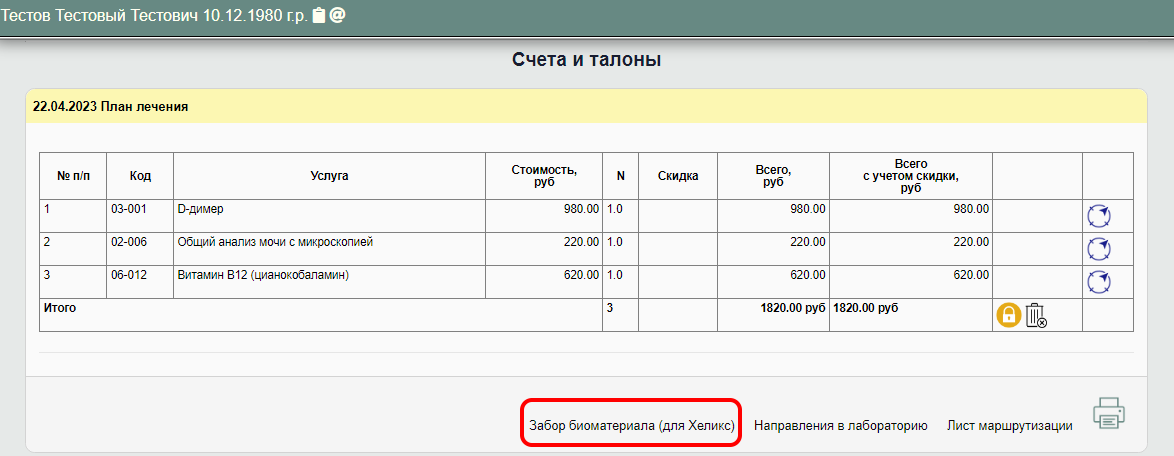Click the clipboard icon beside patient name
Screen dimensions: 1174x456
click(x=318, y=16)
